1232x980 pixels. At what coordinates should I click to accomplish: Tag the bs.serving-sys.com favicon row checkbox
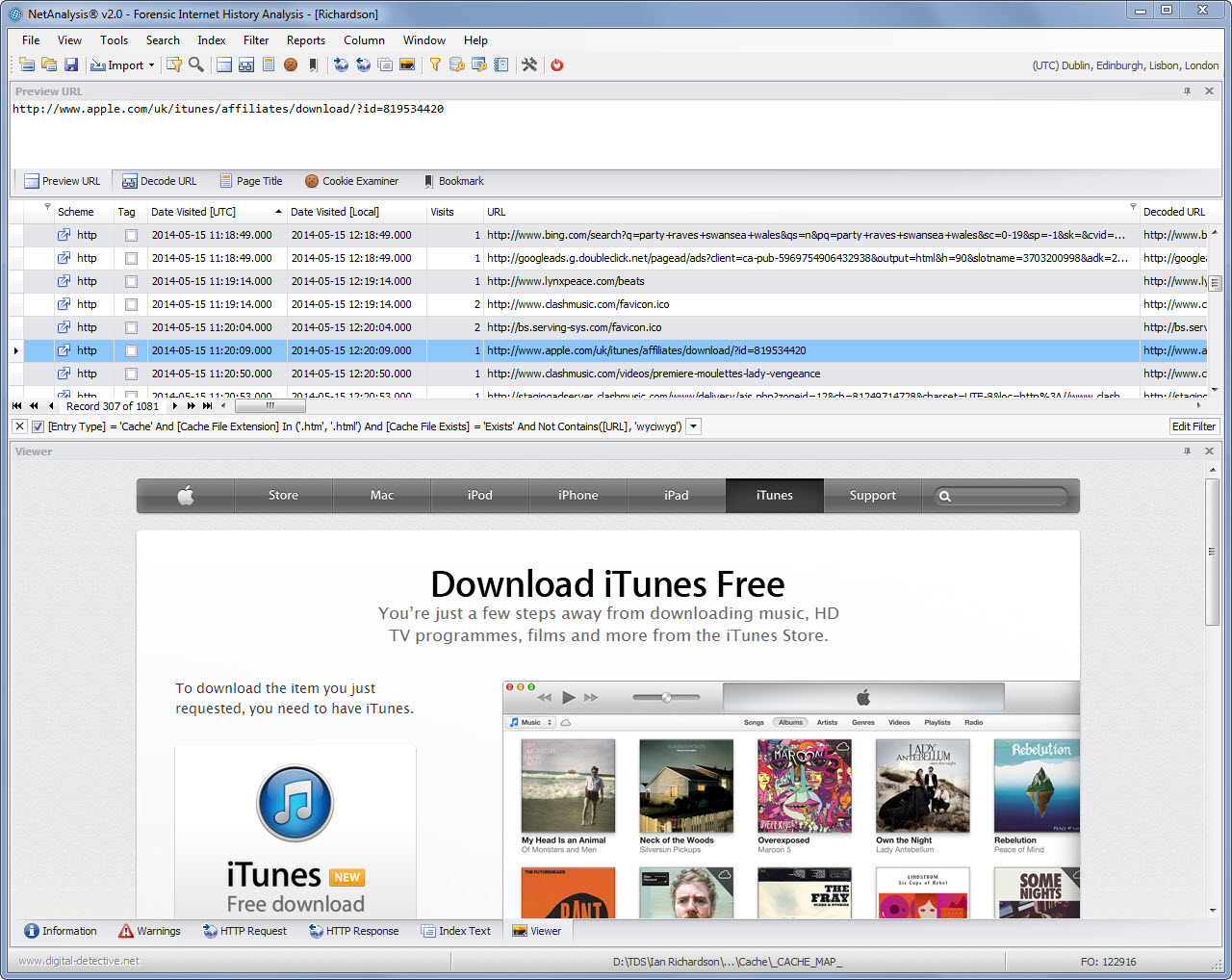point(131,327)
